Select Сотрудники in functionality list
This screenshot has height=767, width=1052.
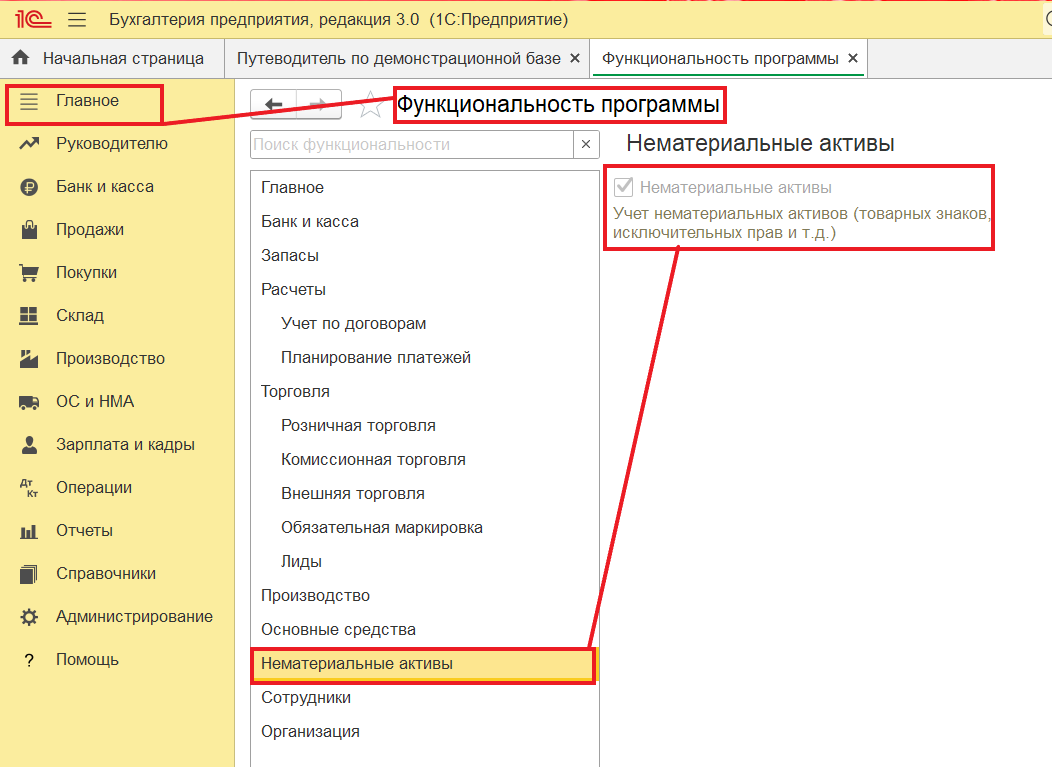425,698
